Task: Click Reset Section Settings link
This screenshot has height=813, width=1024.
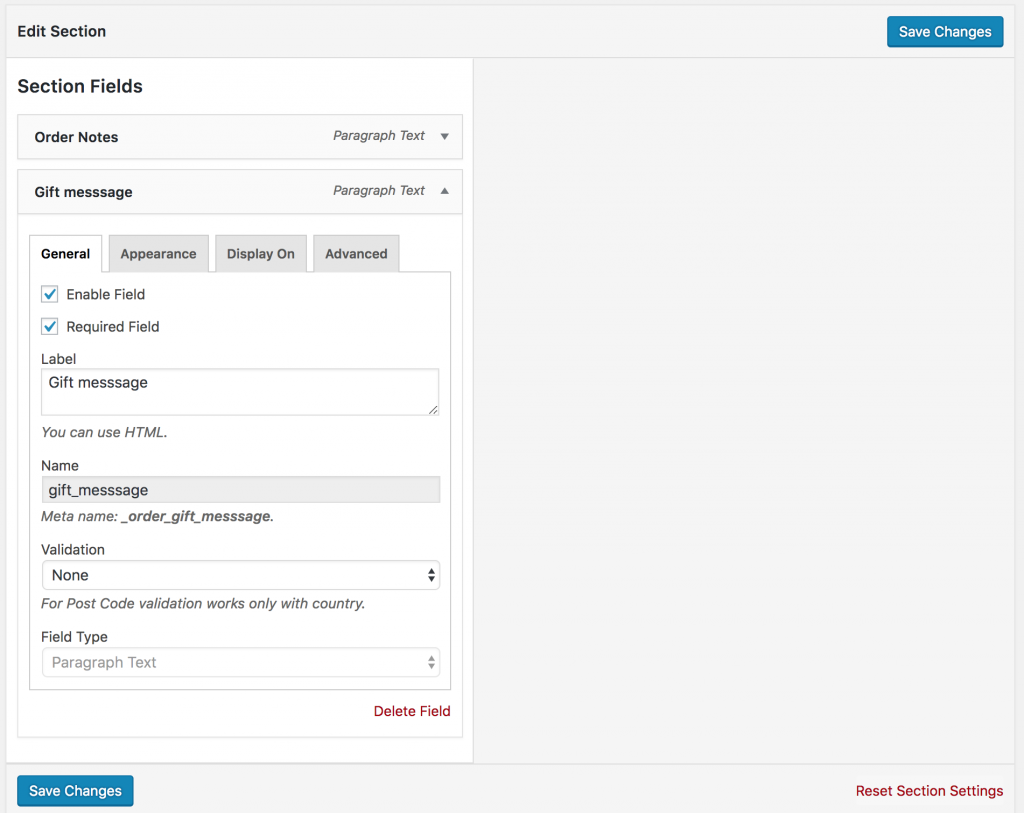Action: click(x=929, y=791)
